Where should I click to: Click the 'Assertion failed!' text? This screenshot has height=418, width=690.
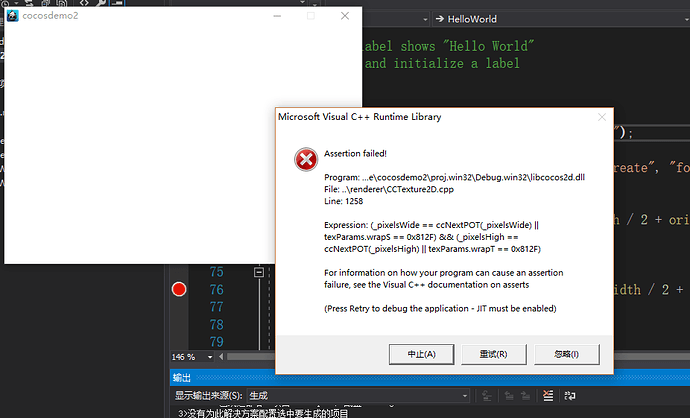[x=355, y=154]
